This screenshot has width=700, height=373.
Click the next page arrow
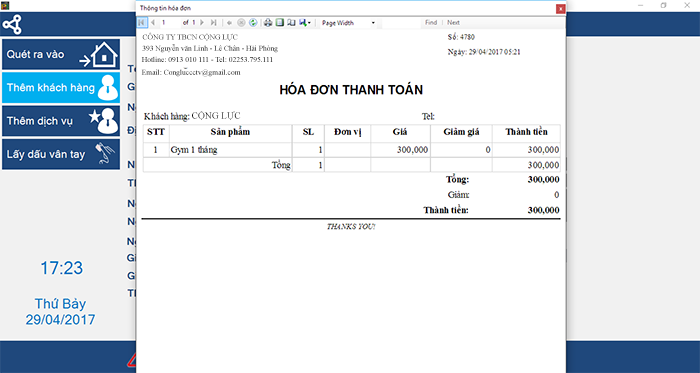tap(202, 22)
